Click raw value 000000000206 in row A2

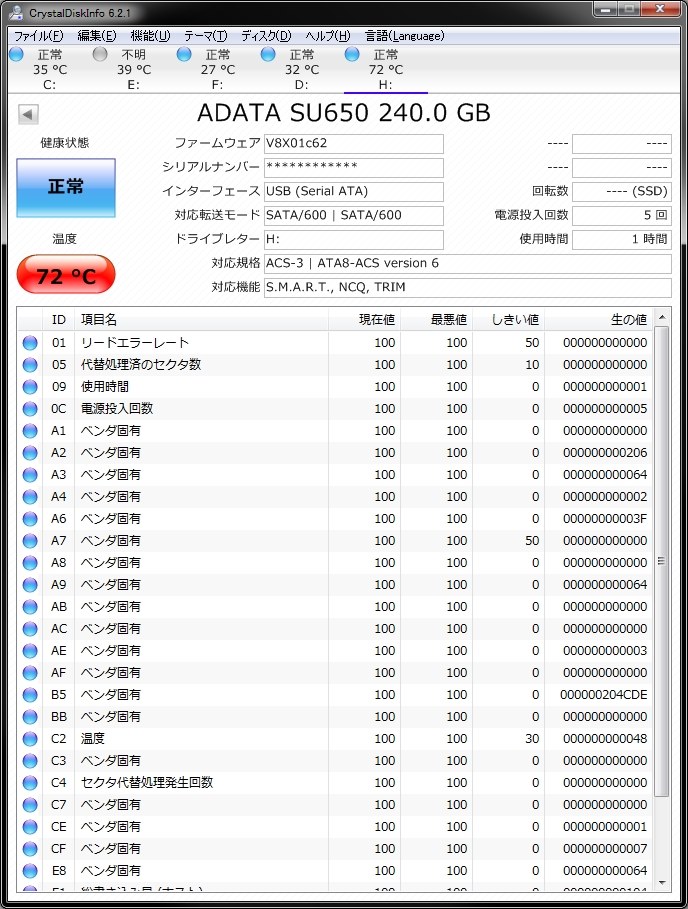point(605,453)
